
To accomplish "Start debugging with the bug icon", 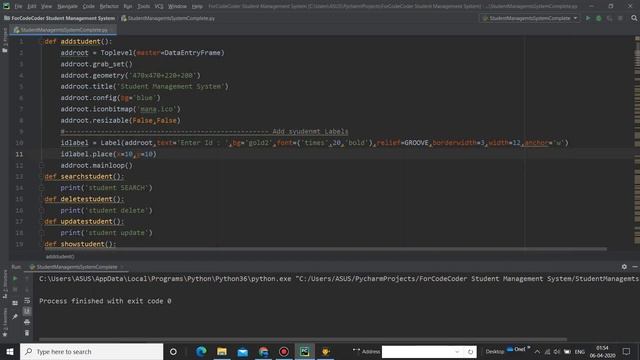I will pyautogui.click(x=599, y=18).
